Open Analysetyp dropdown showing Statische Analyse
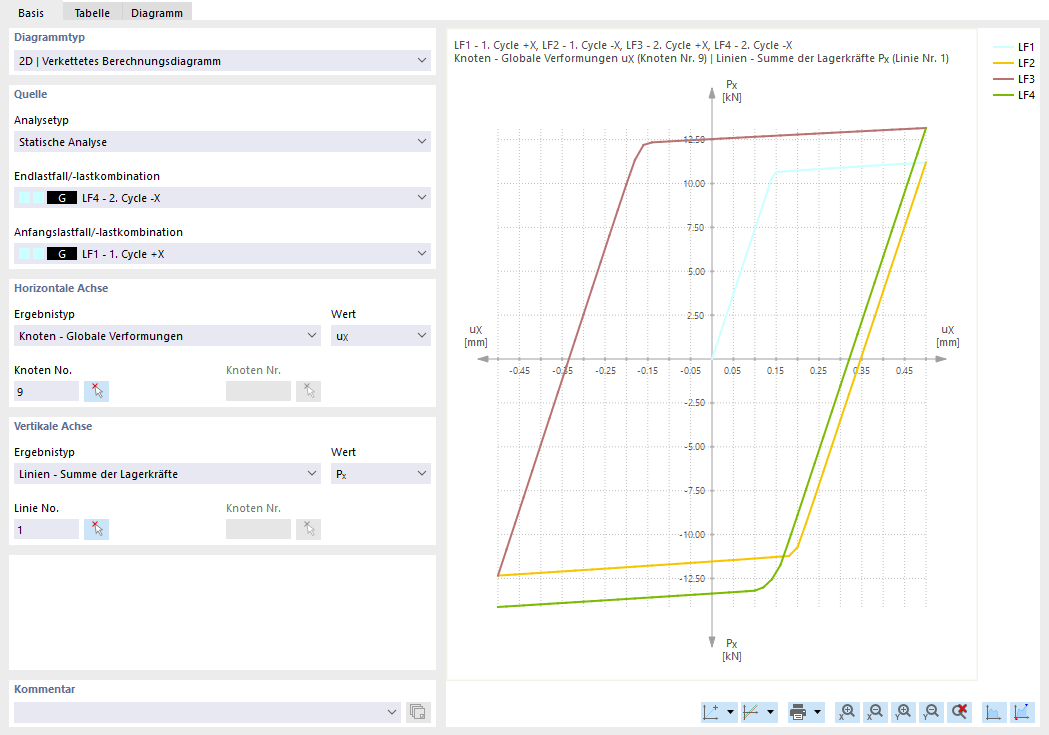 (x=222, y=142)
